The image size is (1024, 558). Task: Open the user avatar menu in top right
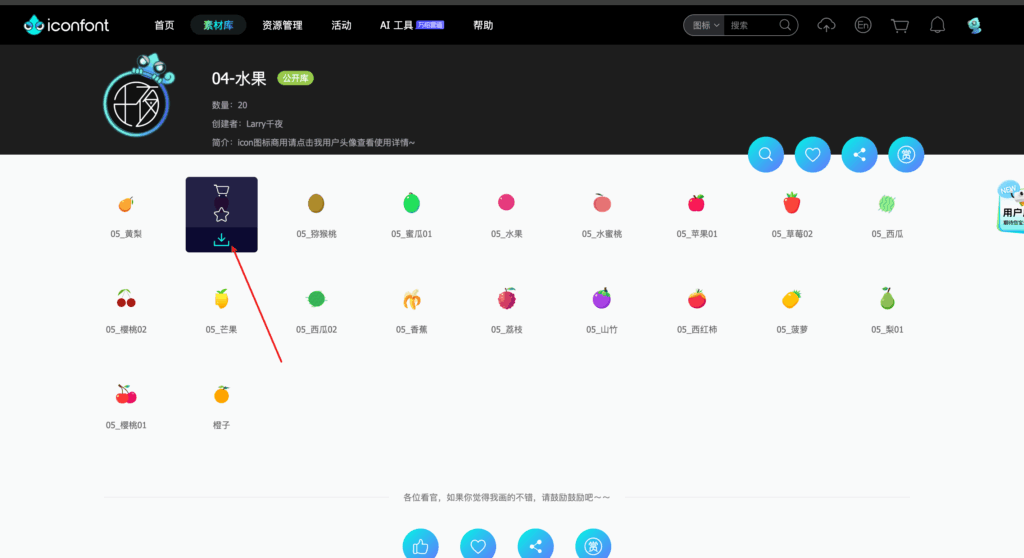click(x=974, y=25)
